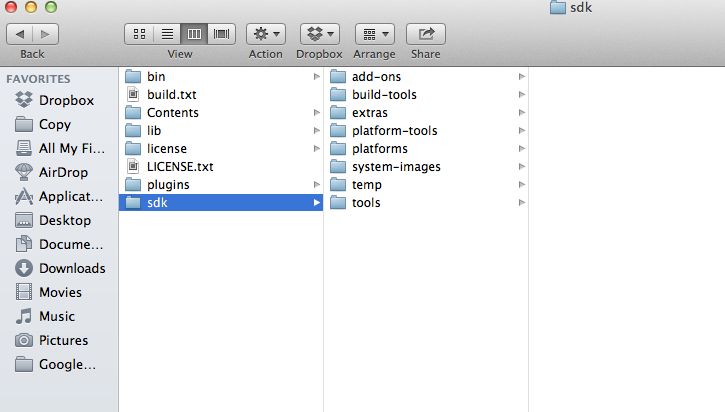Open Desktop from the sidebar

pos(59,221)
